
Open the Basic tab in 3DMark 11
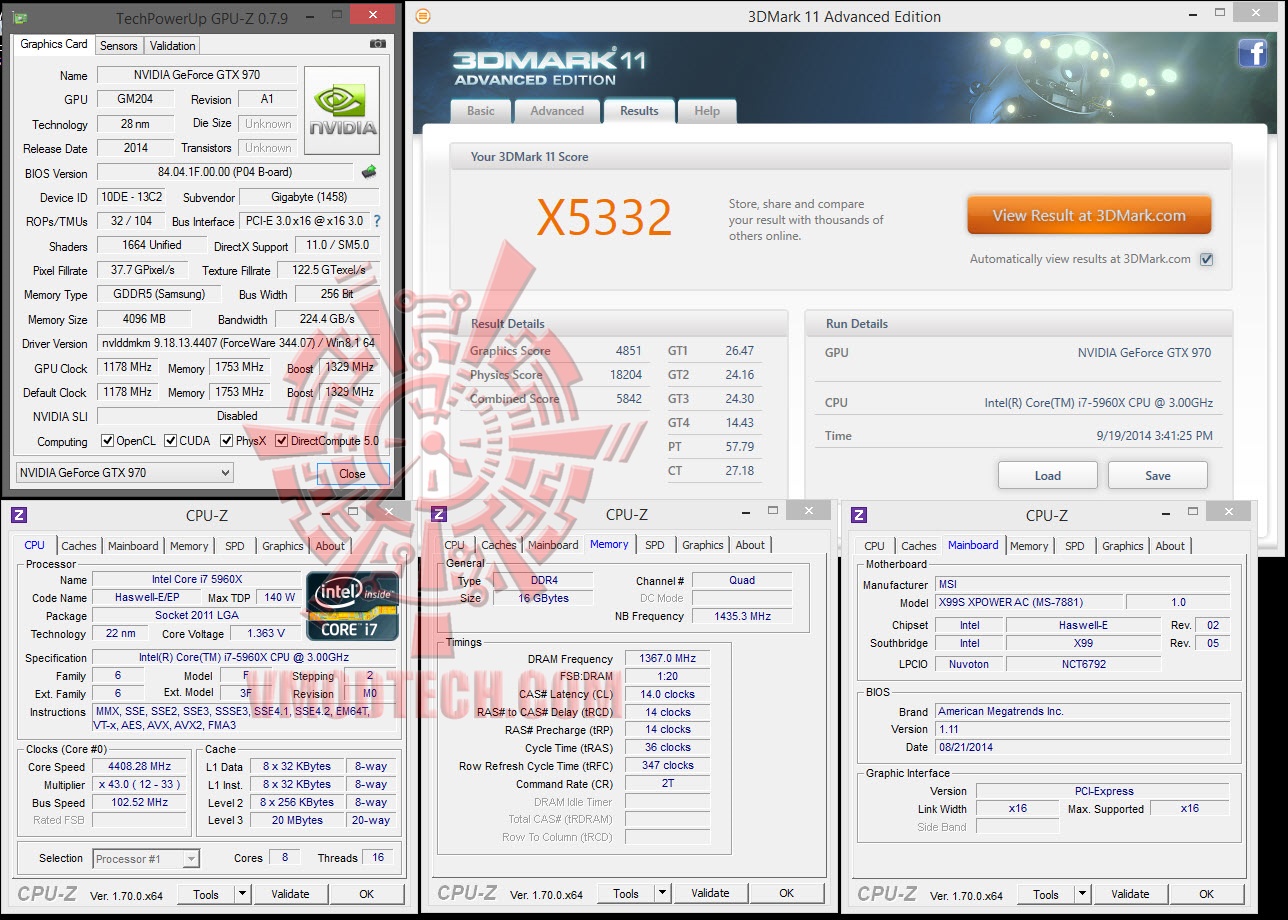click(x=481, y=111)
